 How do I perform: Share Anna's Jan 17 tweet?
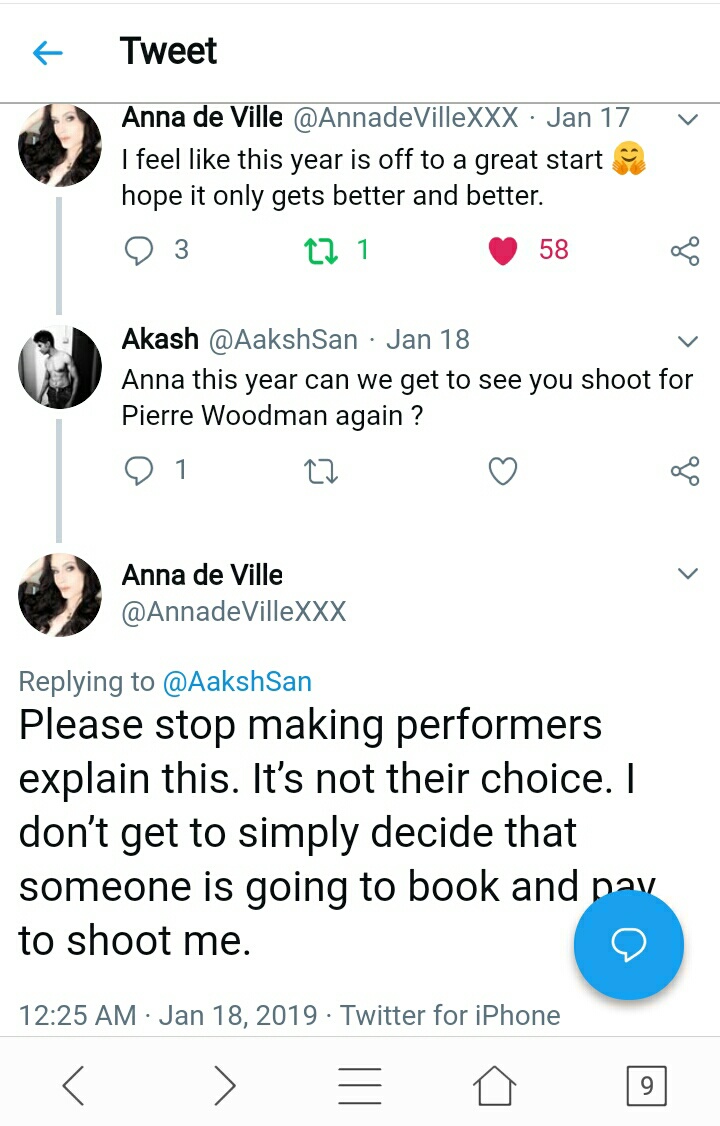tap(685, 251)
